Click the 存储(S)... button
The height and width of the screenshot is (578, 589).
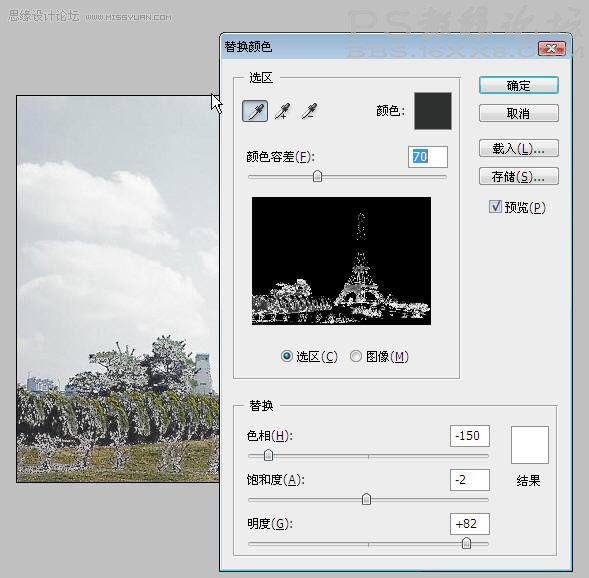pyautogui.click(x=519, y=176)
